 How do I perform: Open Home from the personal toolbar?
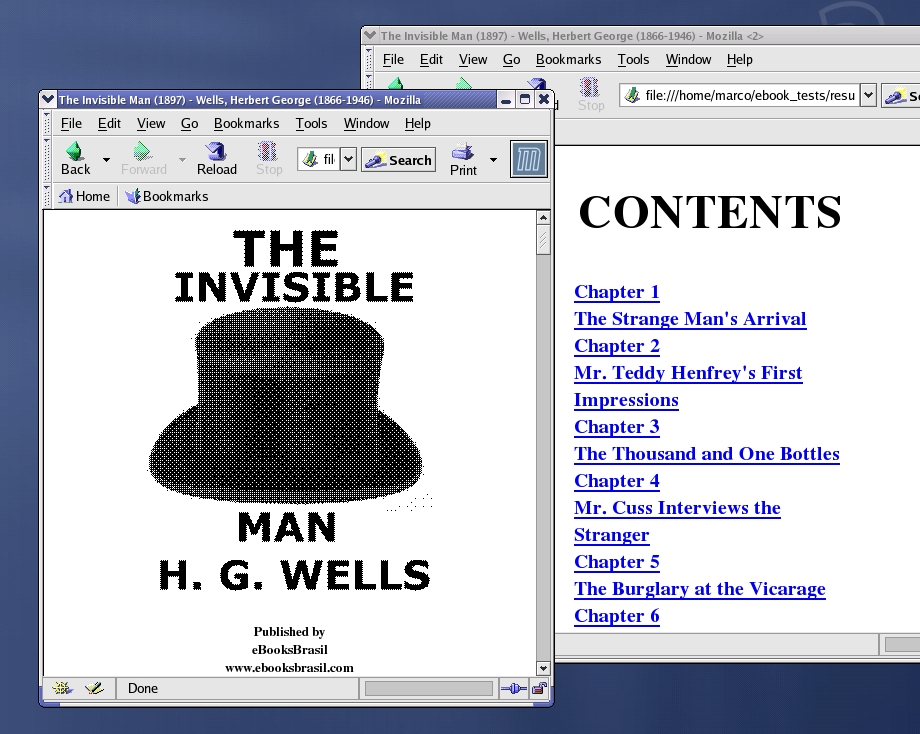[x=84, y=196]
